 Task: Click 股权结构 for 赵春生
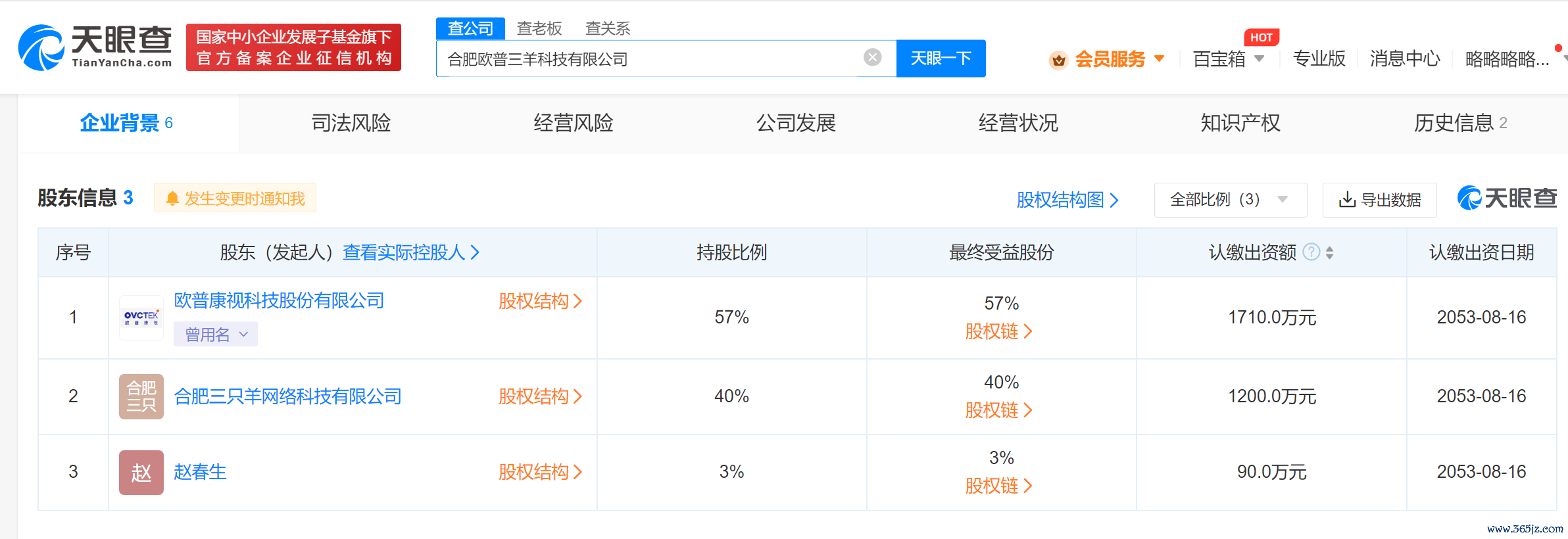coord(540,472)
